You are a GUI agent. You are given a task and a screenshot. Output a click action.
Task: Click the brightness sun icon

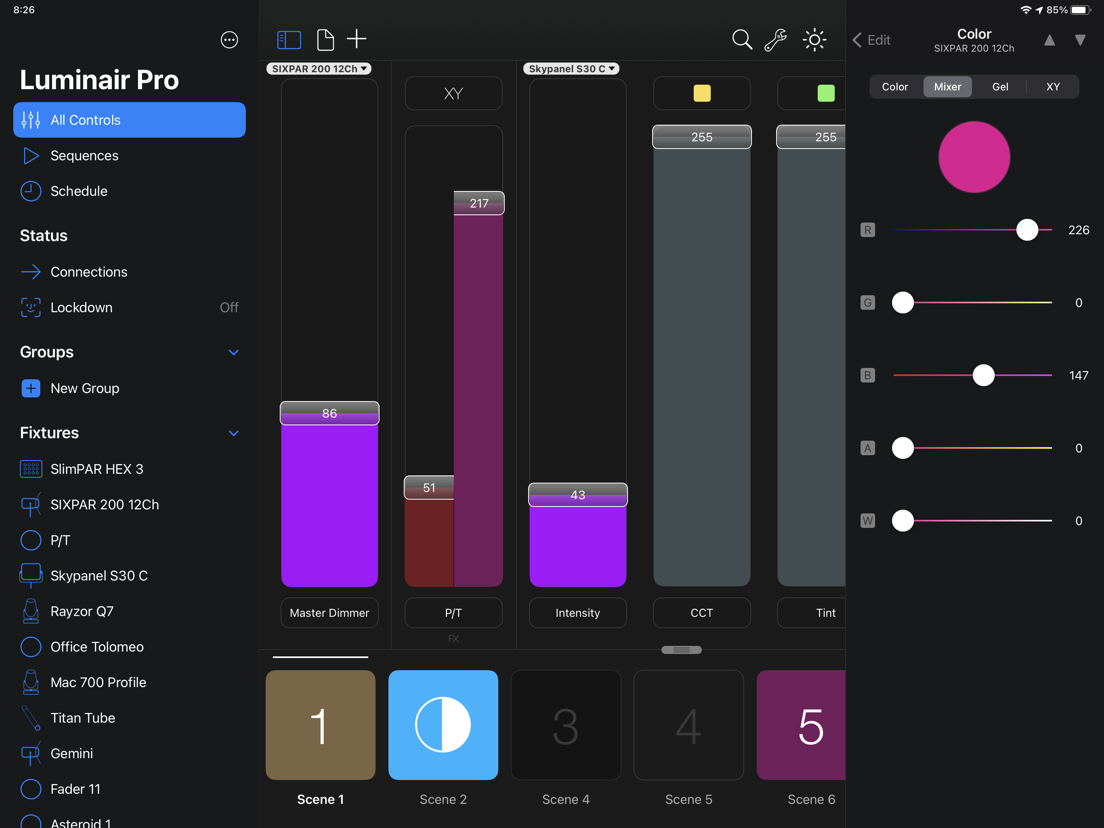click(x=815, y=39)
